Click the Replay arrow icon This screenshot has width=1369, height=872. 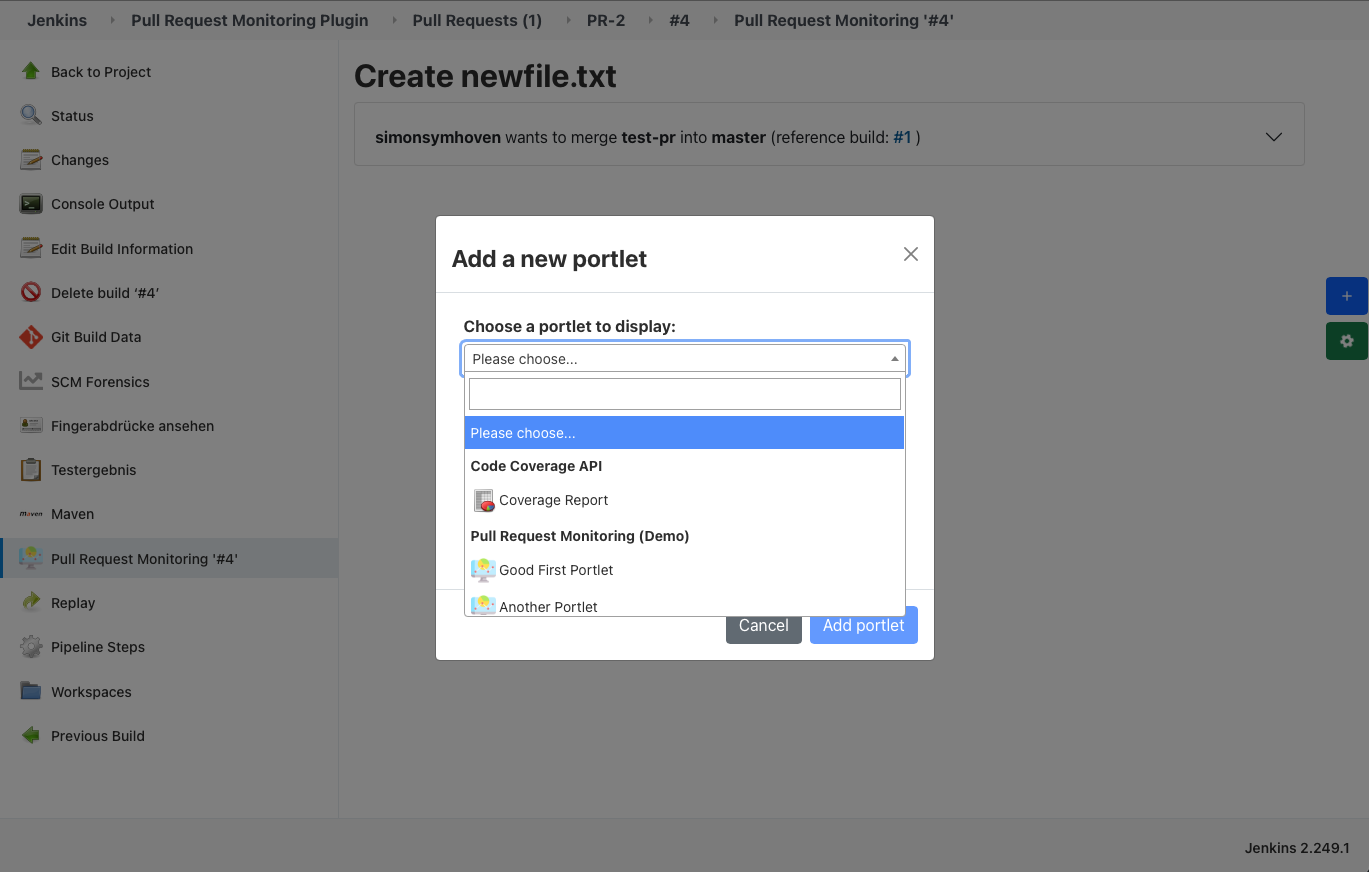(31, 602)
